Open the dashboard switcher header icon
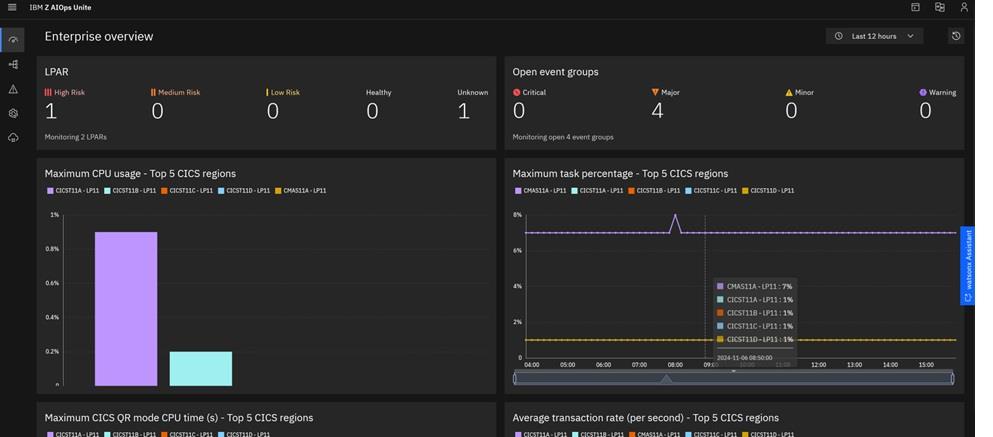The image size is (993, 437). (940, 7)
